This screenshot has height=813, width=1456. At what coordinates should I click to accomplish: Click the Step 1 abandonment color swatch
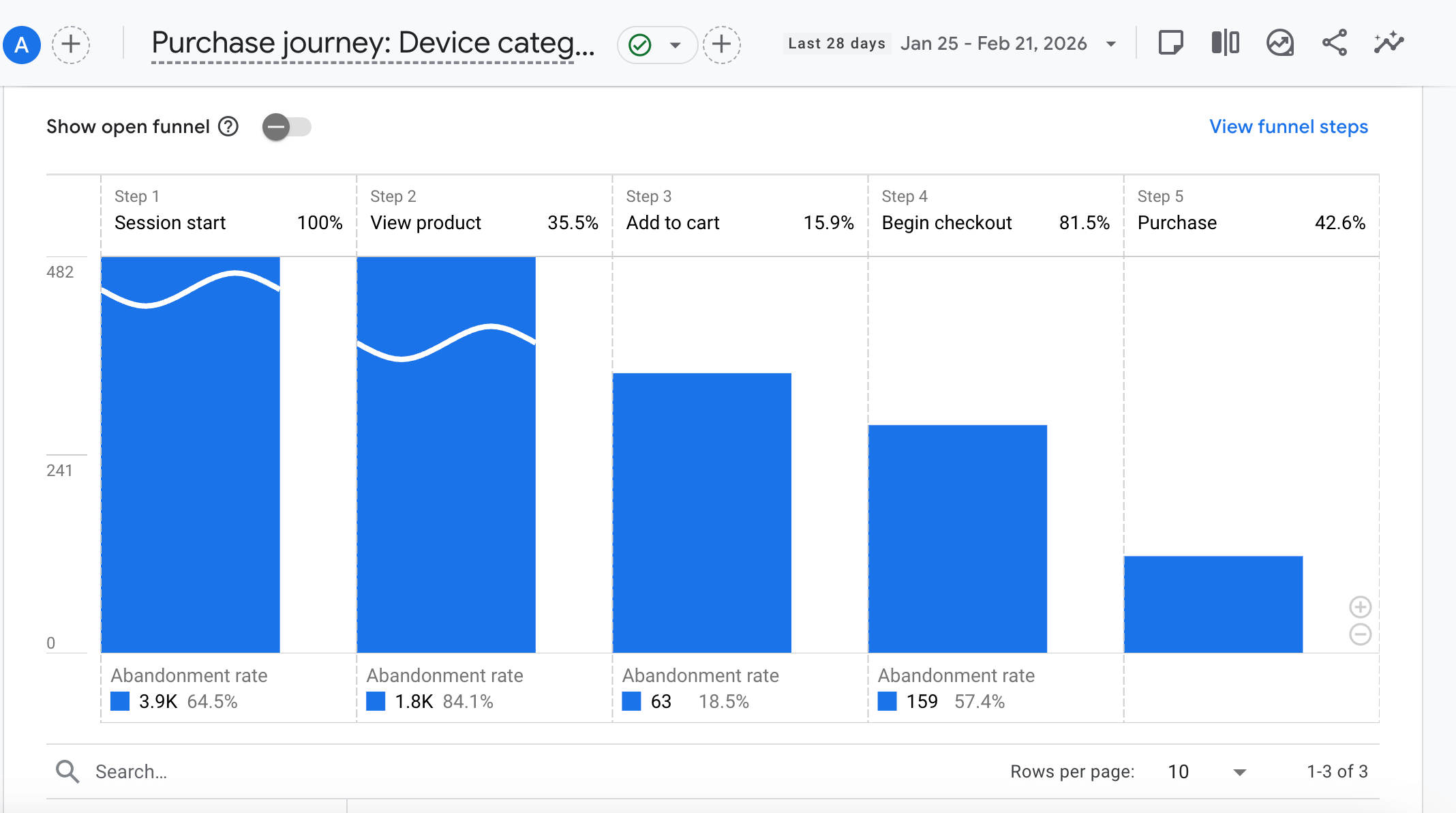click(120, 701)
